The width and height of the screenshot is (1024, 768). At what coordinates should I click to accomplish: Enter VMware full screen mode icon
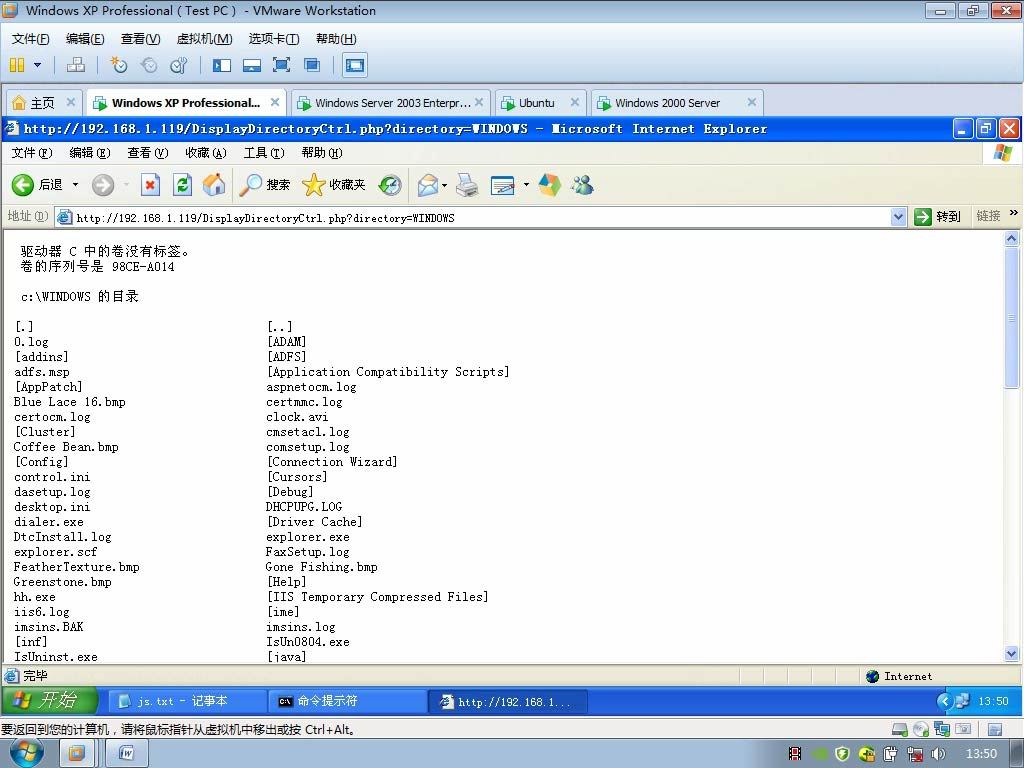tap(281, 65)
